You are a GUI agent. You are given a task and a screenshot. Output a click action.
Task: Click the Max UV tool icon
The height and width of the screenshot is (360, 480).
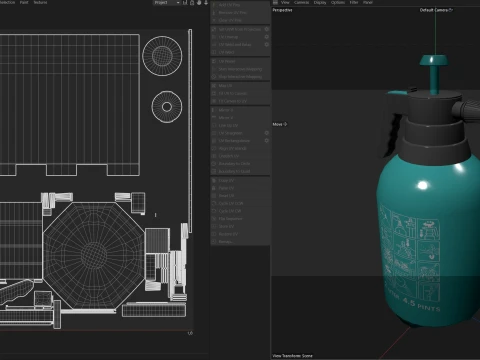[x=214, y=86]
